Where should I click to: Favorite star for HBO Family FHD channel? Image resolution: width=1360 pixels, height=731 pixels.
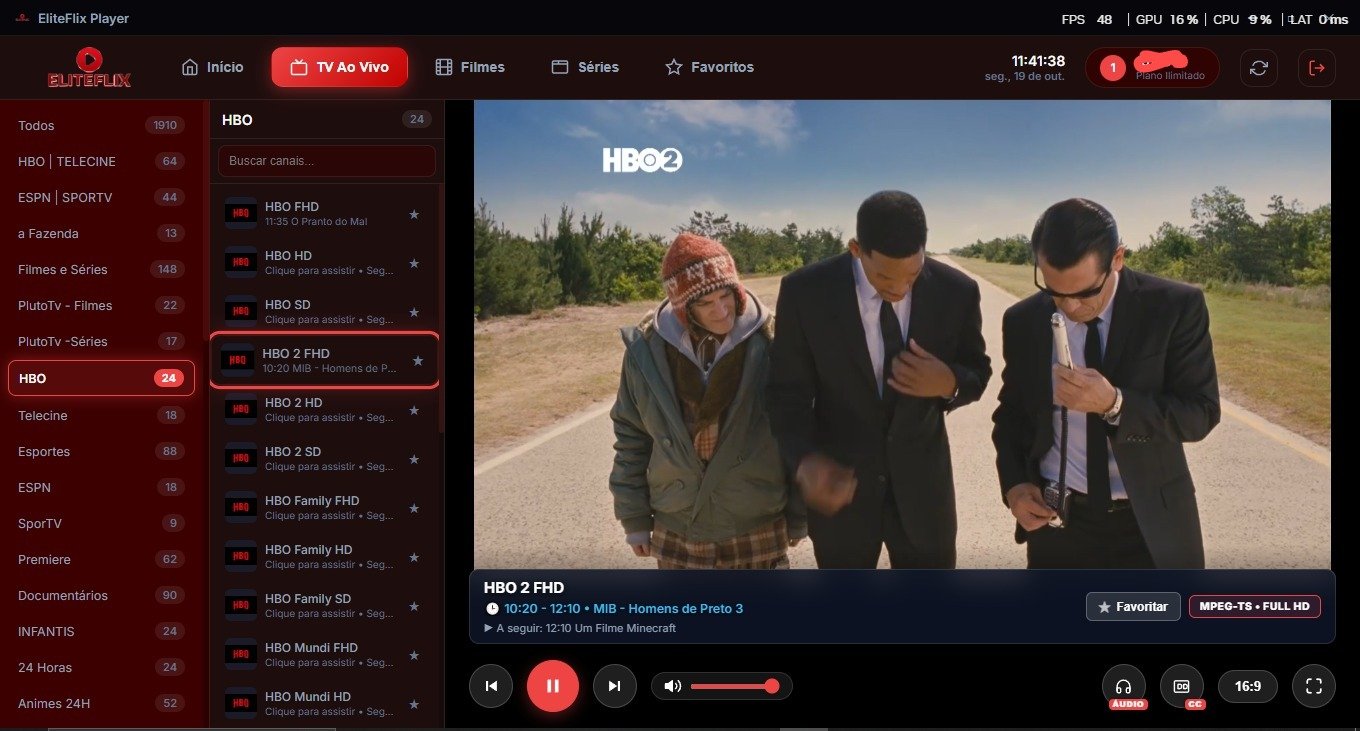414,508
